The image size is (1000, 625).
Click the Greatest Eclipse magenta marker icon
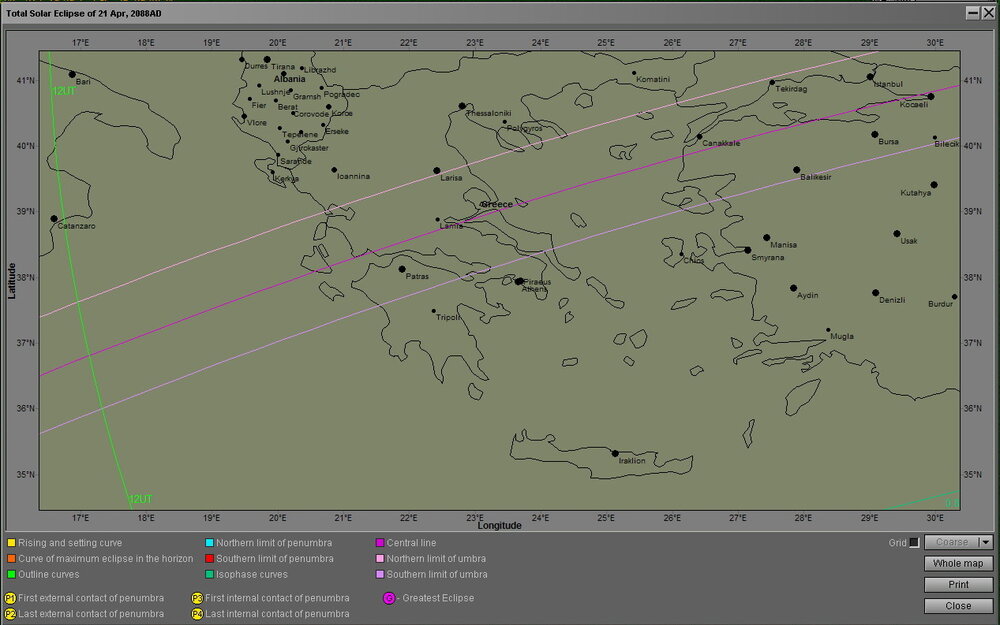pos(389,598)
